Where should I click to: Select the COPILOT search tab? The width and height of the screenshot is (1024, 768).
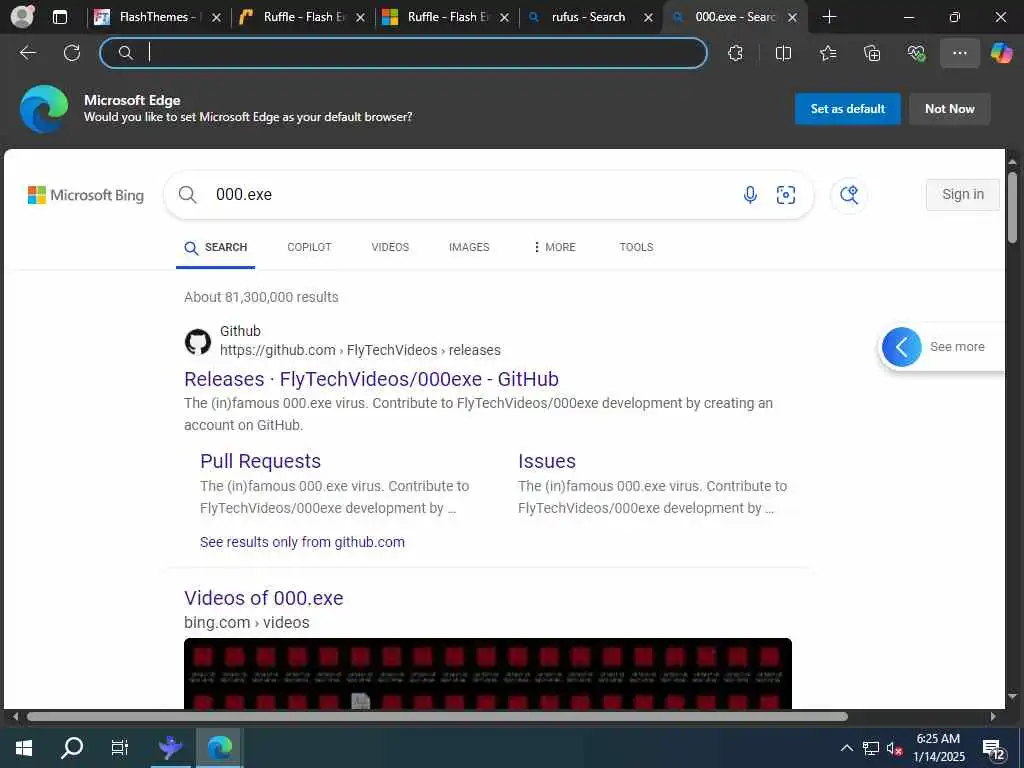pos(310,248)
